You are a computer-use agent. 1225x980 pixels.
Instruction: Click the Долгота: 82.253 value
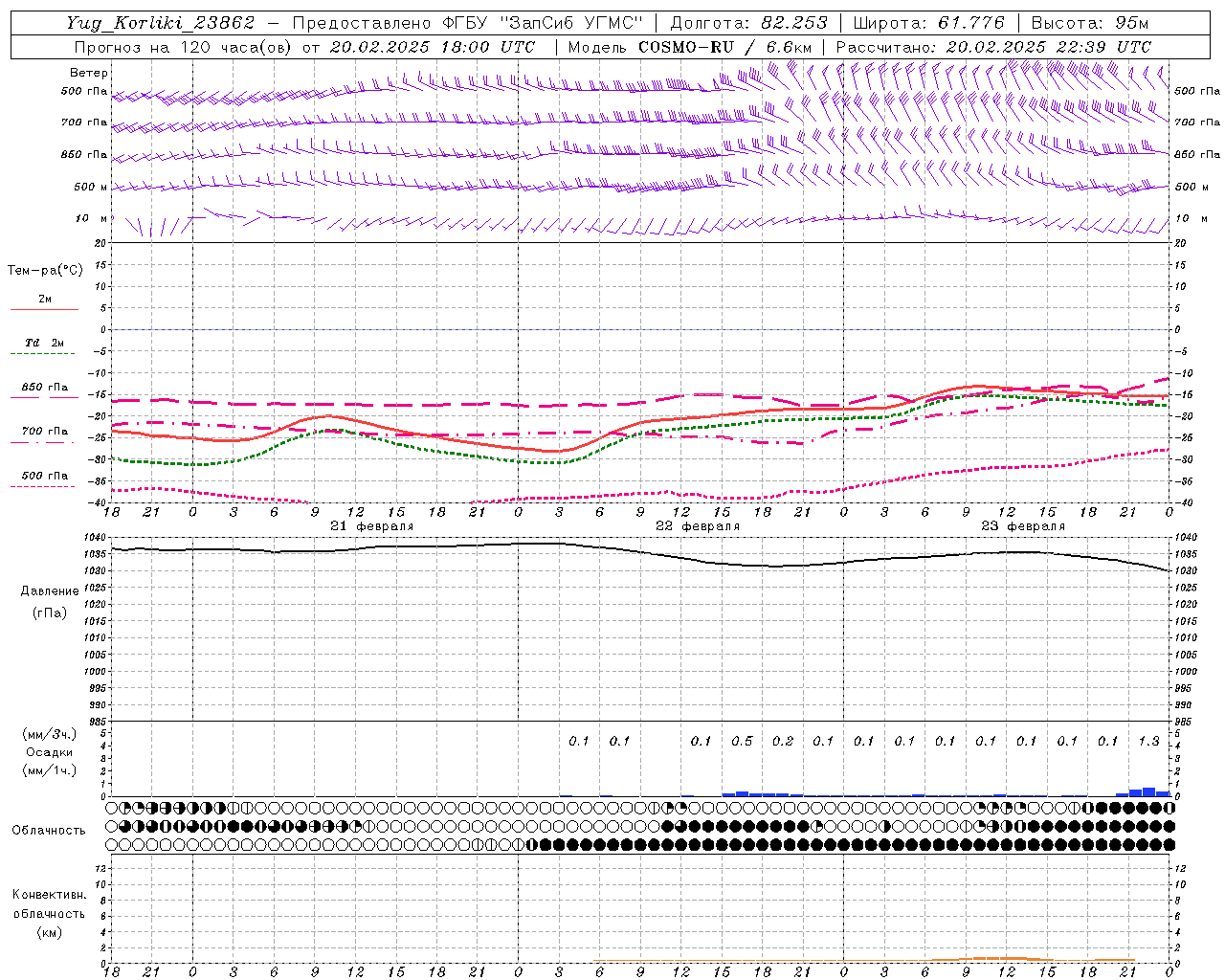pyautogui.click(x=749, y=23)
